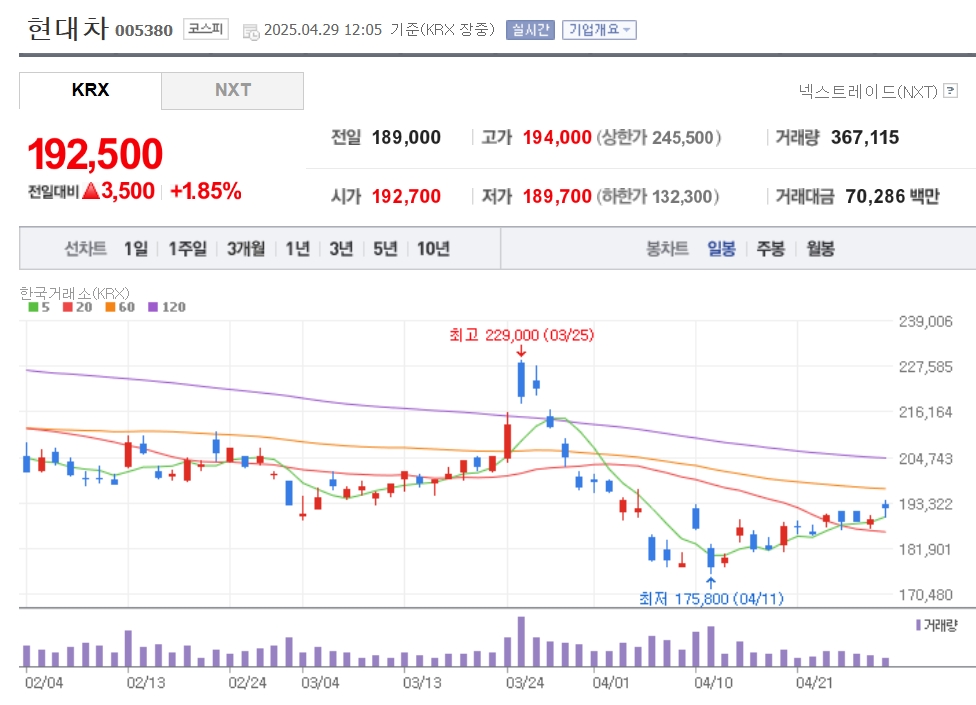This screenshot has height=705, width=976.
Task: Select the KRX tab
Action: click(x=90, y=90)
